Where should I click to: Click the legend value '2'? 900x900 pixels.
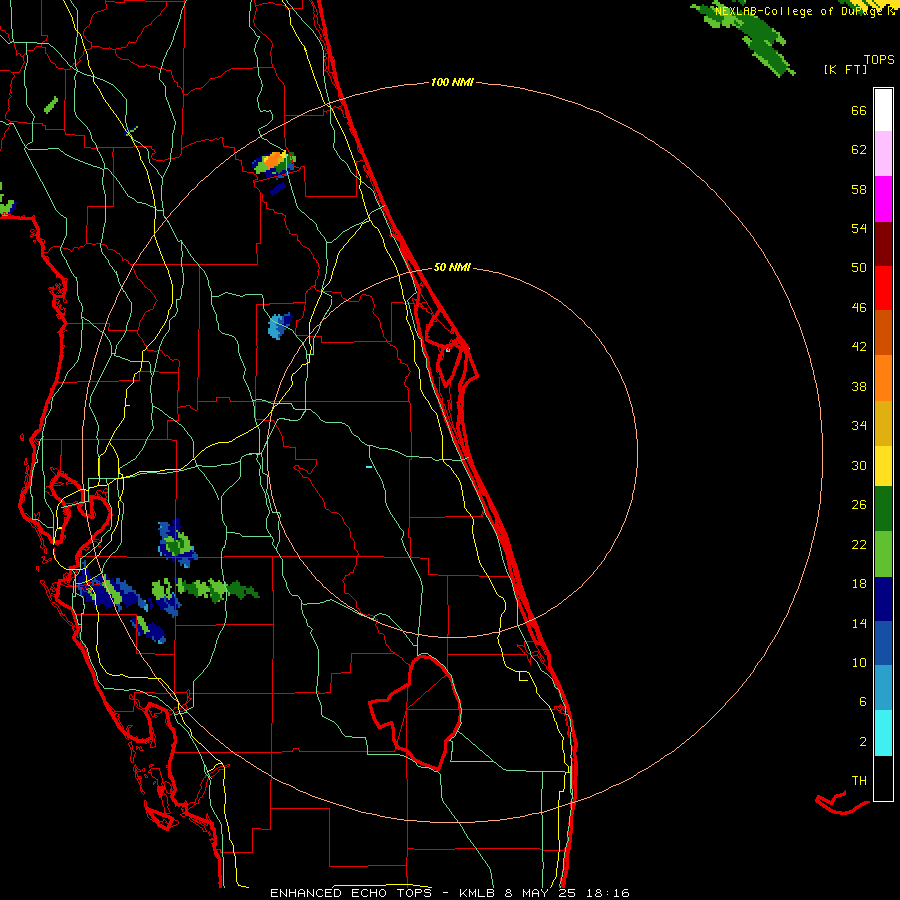pyautogui.click(x=863, y=742)
